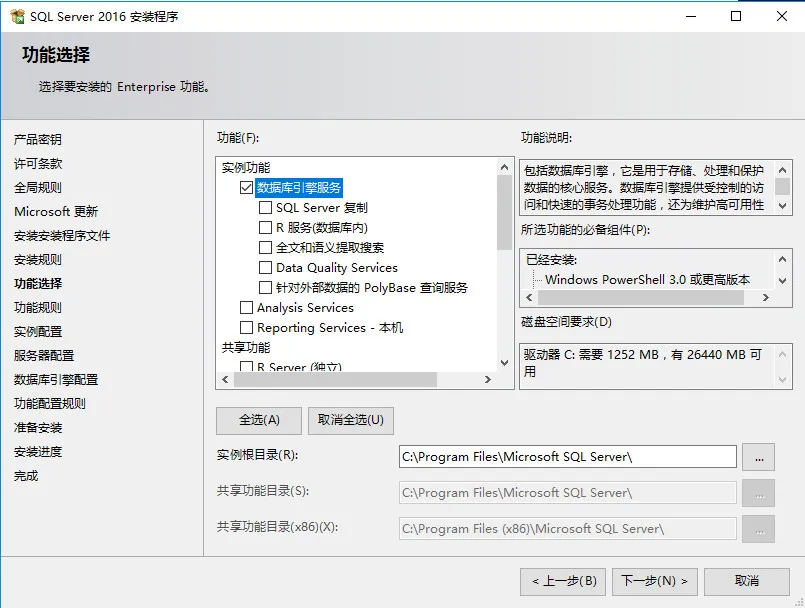
Task: Select 产品密钥 step in sidebar
Action: [37, 139]
